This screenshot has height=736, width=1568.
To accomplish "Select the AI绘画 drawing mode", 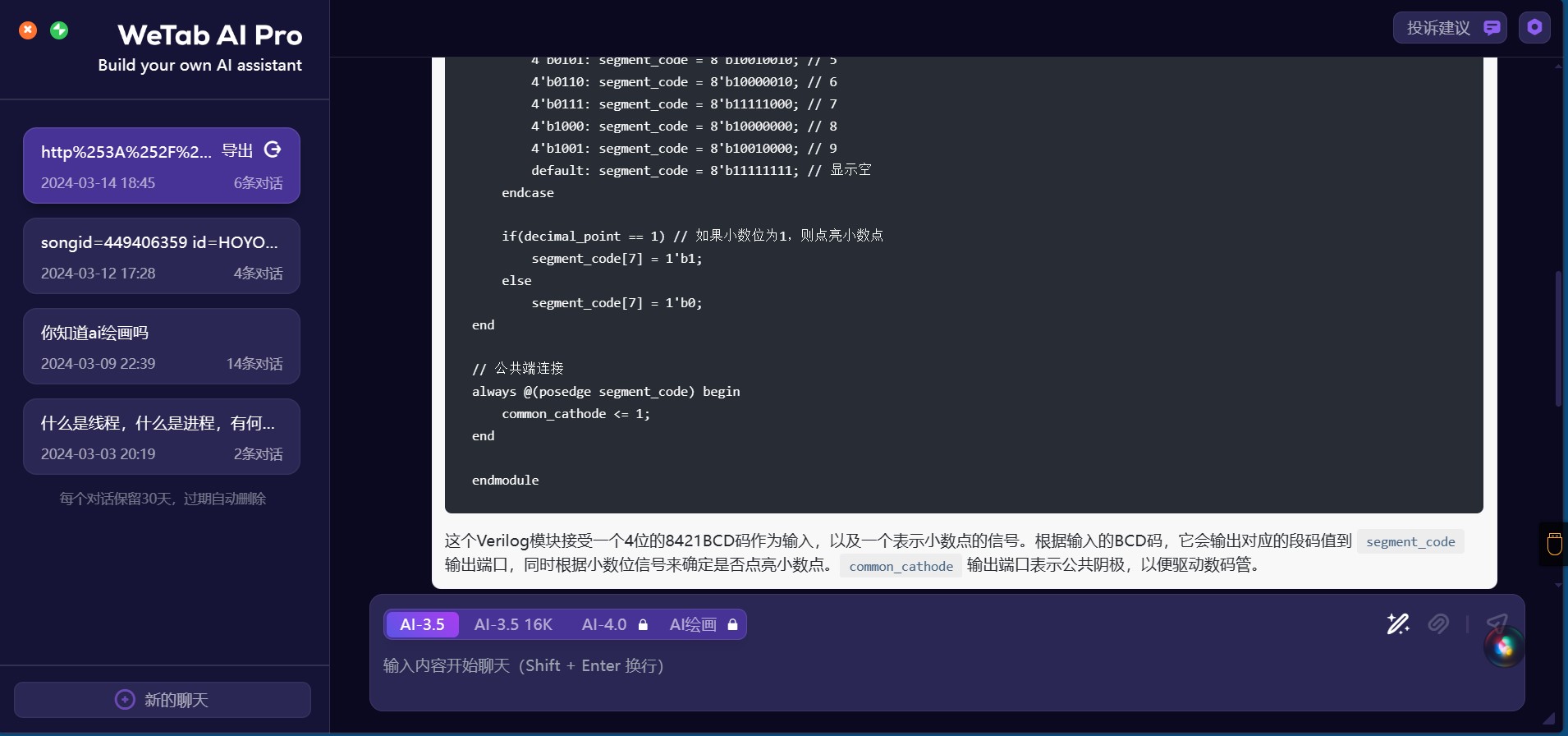I will click(703, 624).
